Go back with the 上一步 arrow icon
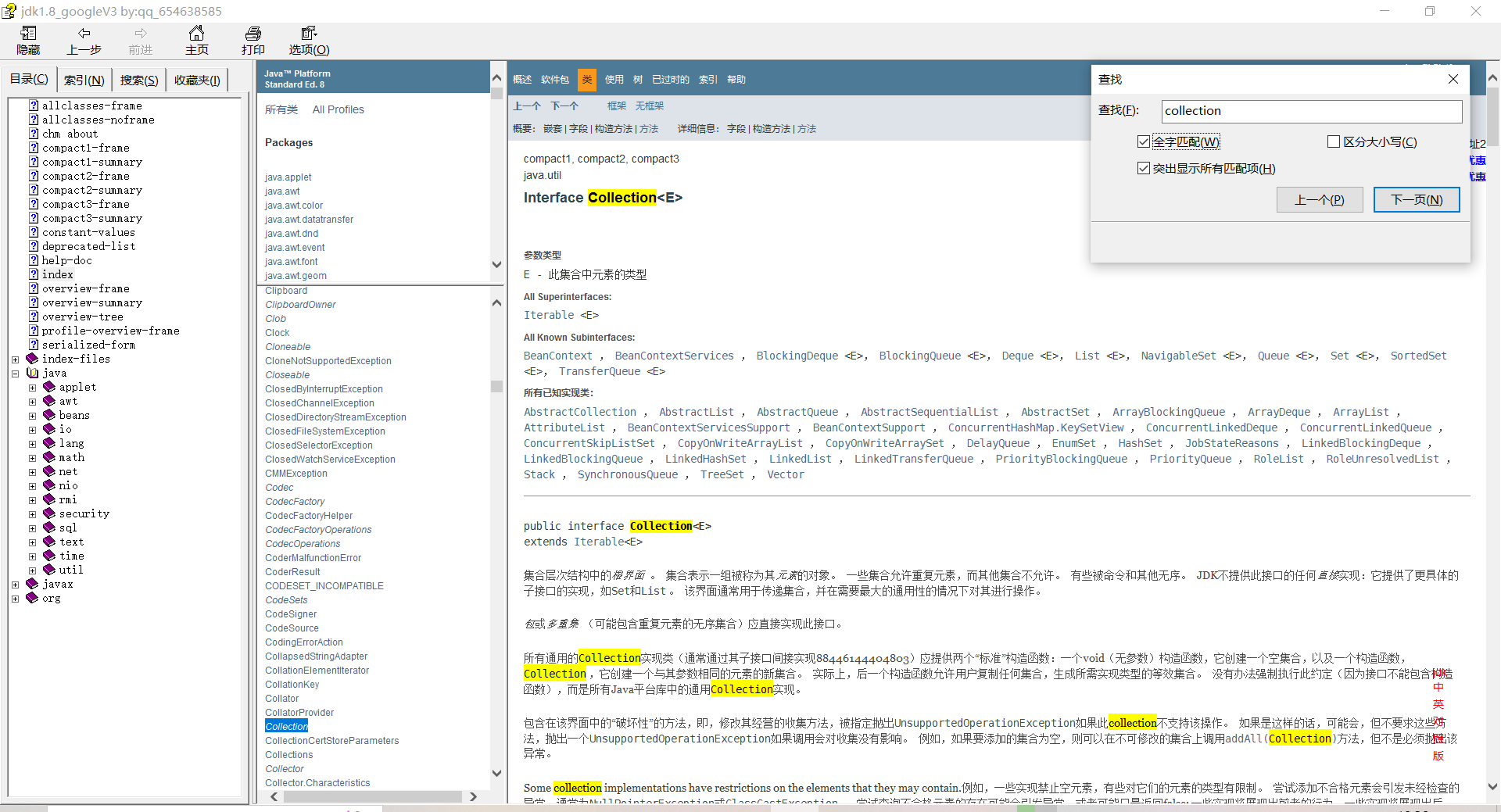This screenshot has width=1501, height=812. click(x=84, y=33)
